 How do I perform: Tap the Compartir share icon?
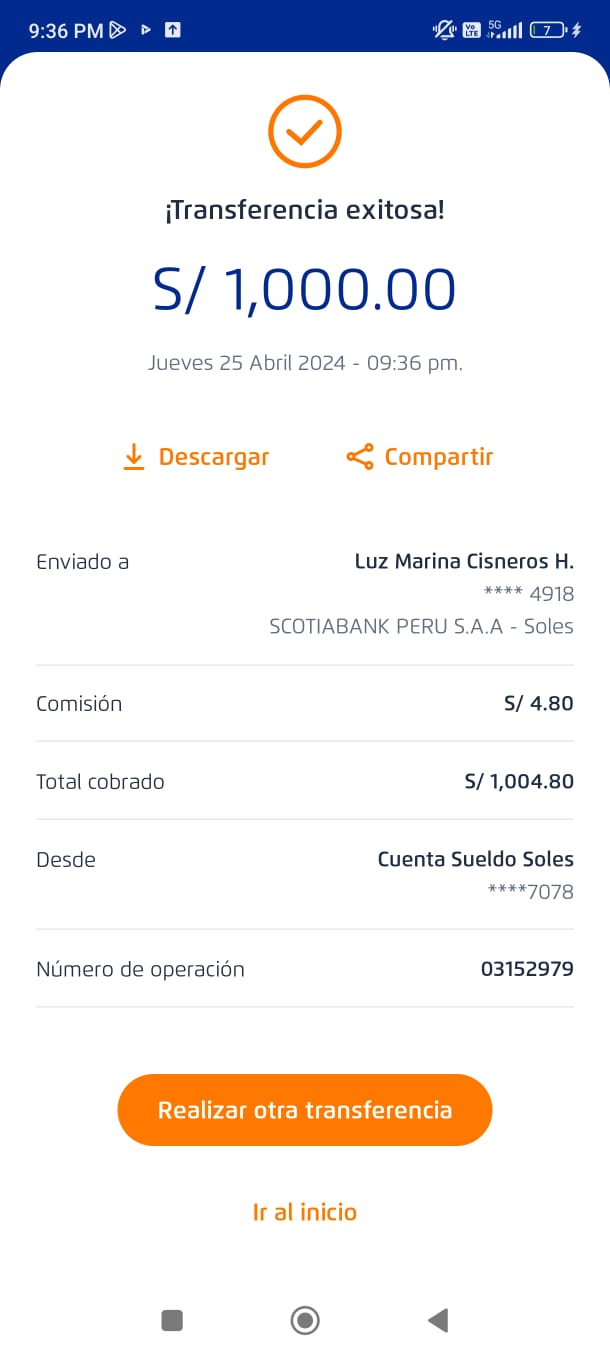tap(359, 457)
